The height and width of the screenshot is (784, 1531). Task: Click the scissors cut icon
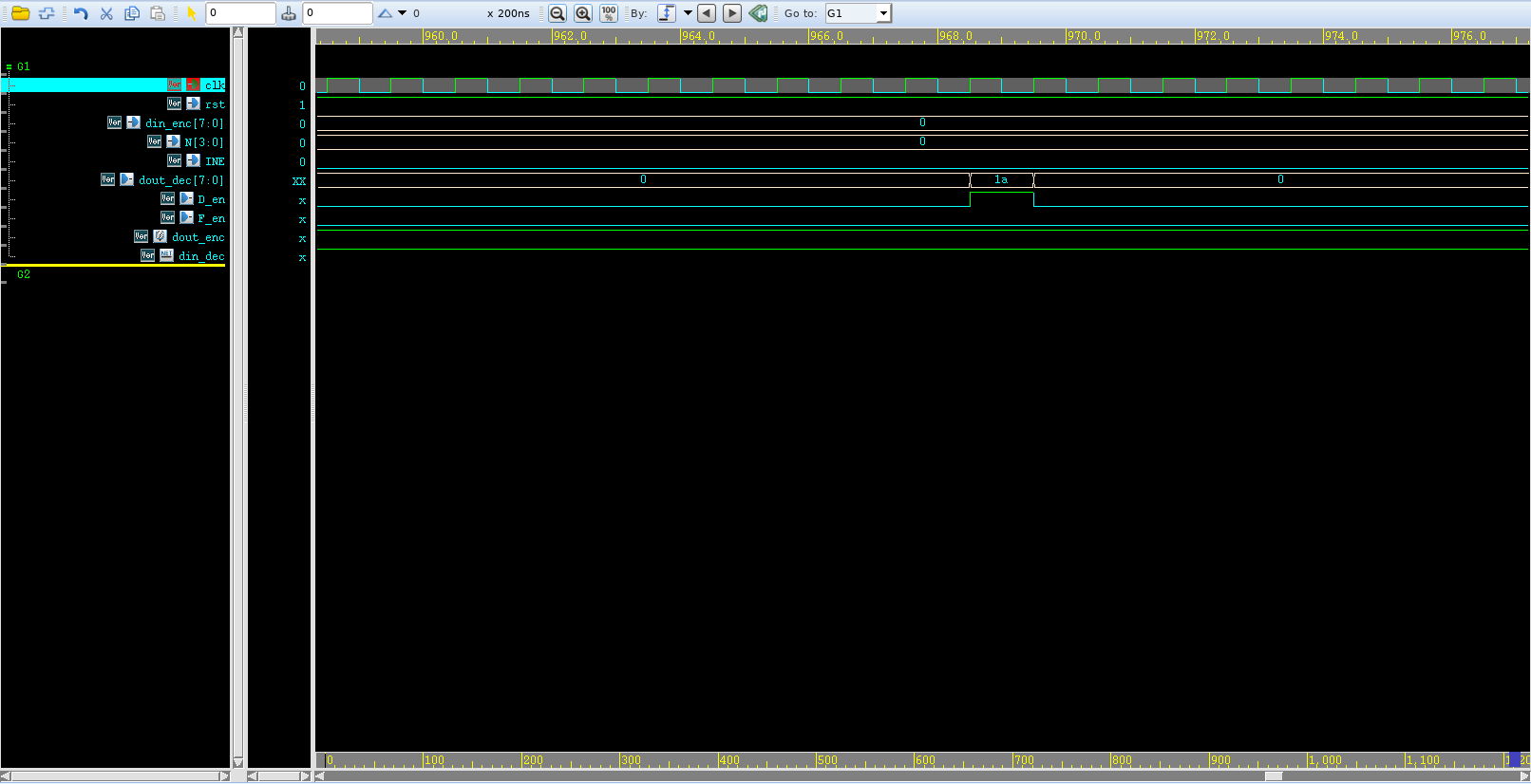106,13
